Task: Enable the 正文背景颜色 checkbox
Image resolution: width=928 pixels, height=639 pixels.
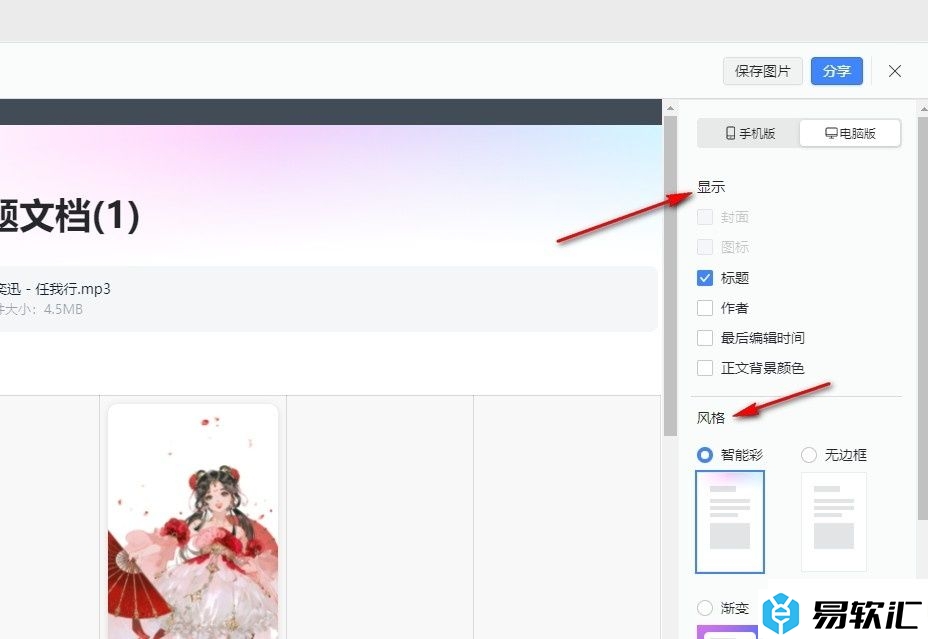Action: [x=705, y=368]
